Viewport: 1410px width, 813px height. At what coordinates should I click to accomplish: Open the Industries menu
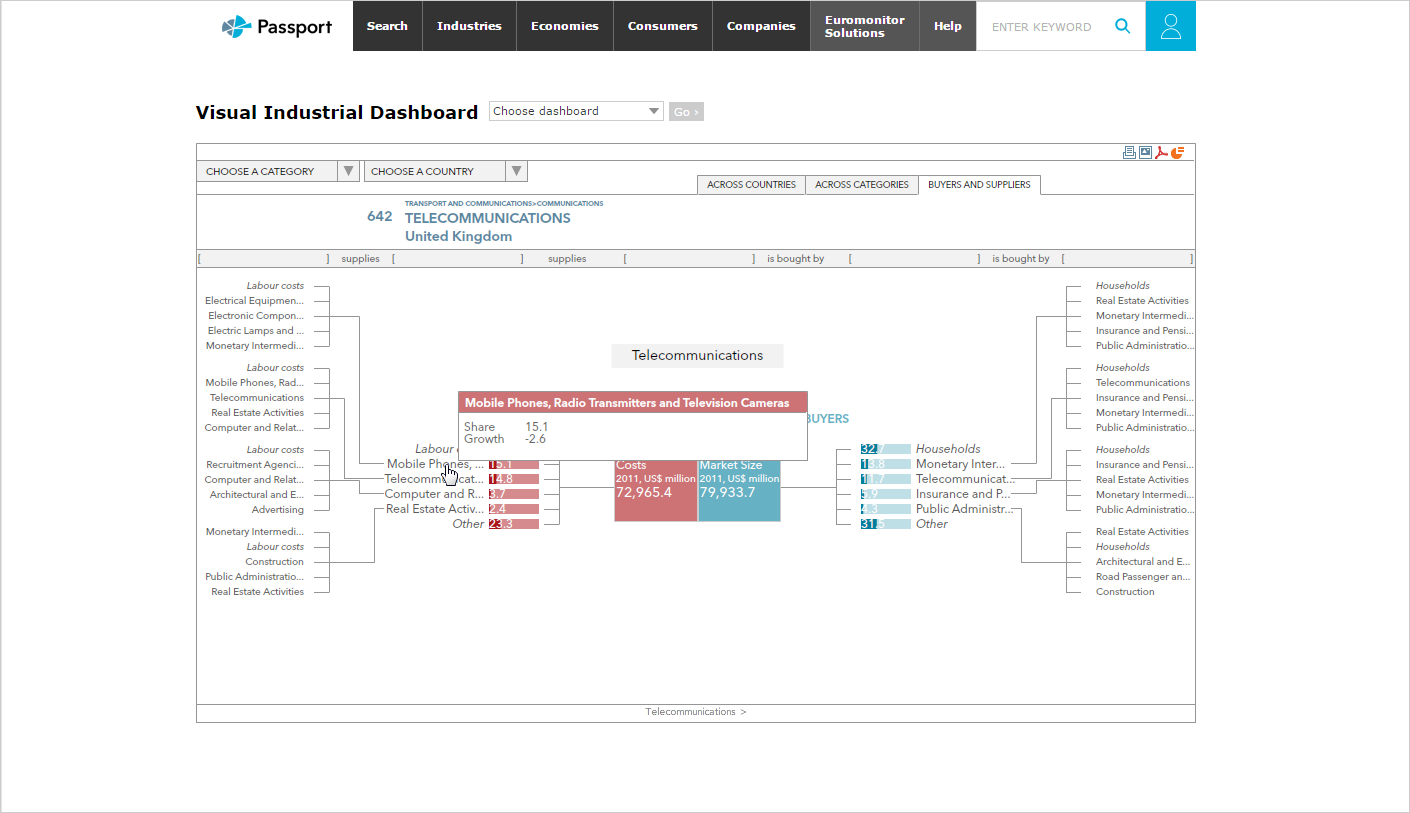point(469,26)
